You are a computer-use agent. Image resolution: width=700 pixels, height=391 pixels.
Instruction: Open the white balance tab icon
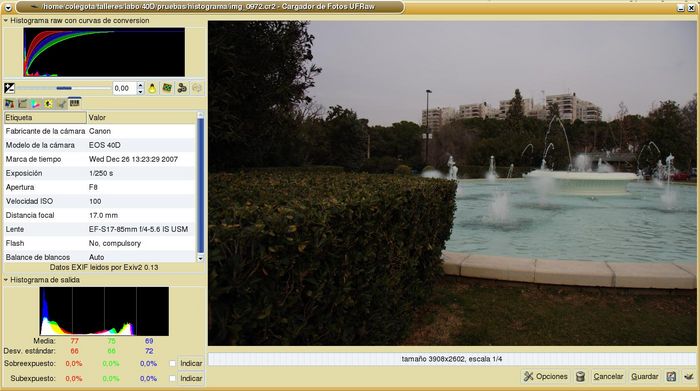[9, 104]
